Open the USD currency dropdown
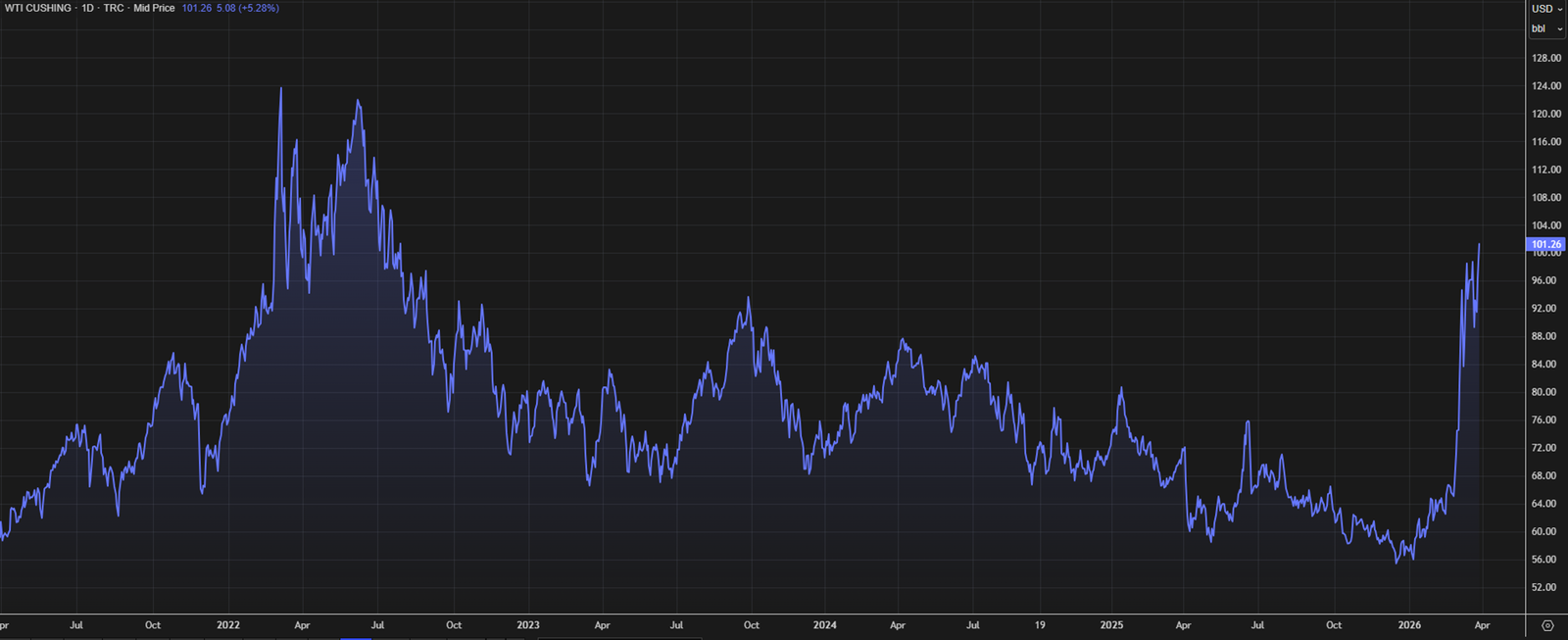The width and height of the screenshot is (1568, 640). (x=1546, y=9)
